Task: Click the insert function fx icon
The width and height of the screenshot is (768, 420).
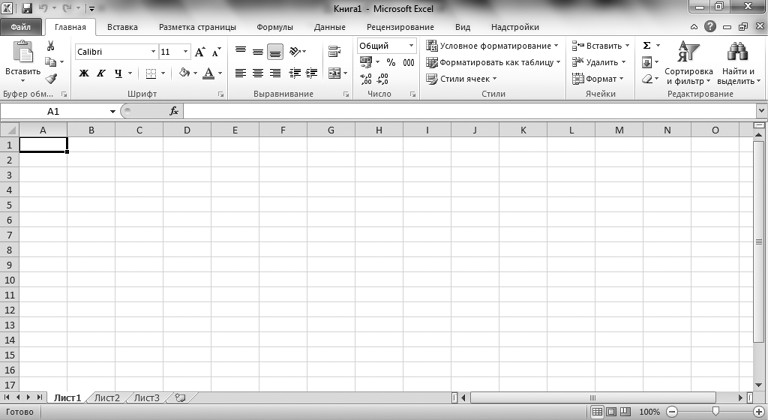Action: click(x=174, y=111)
